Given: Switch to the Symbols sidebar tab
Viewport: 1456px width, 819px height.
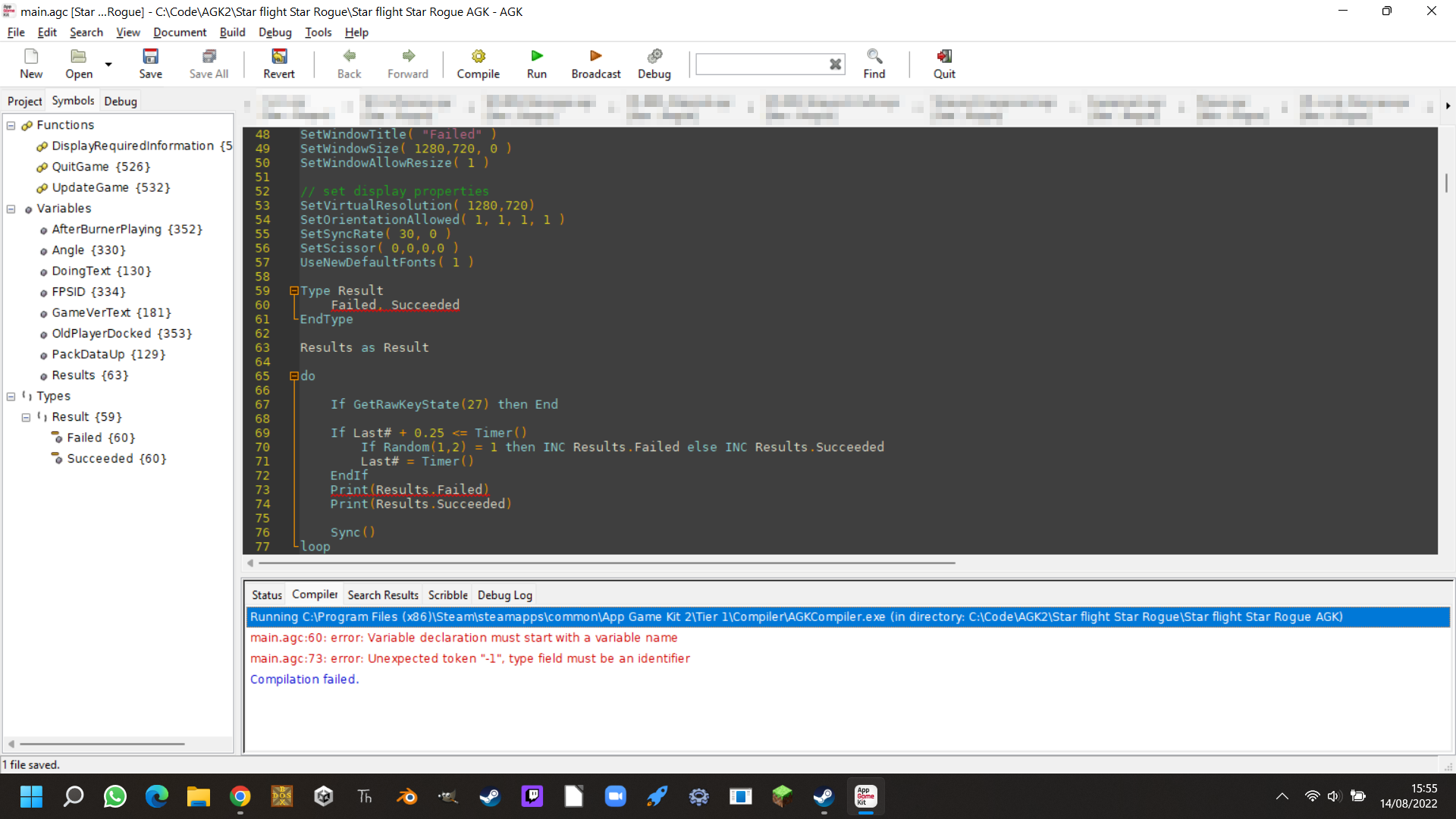Looking at the screenshot, I should 73,100.
